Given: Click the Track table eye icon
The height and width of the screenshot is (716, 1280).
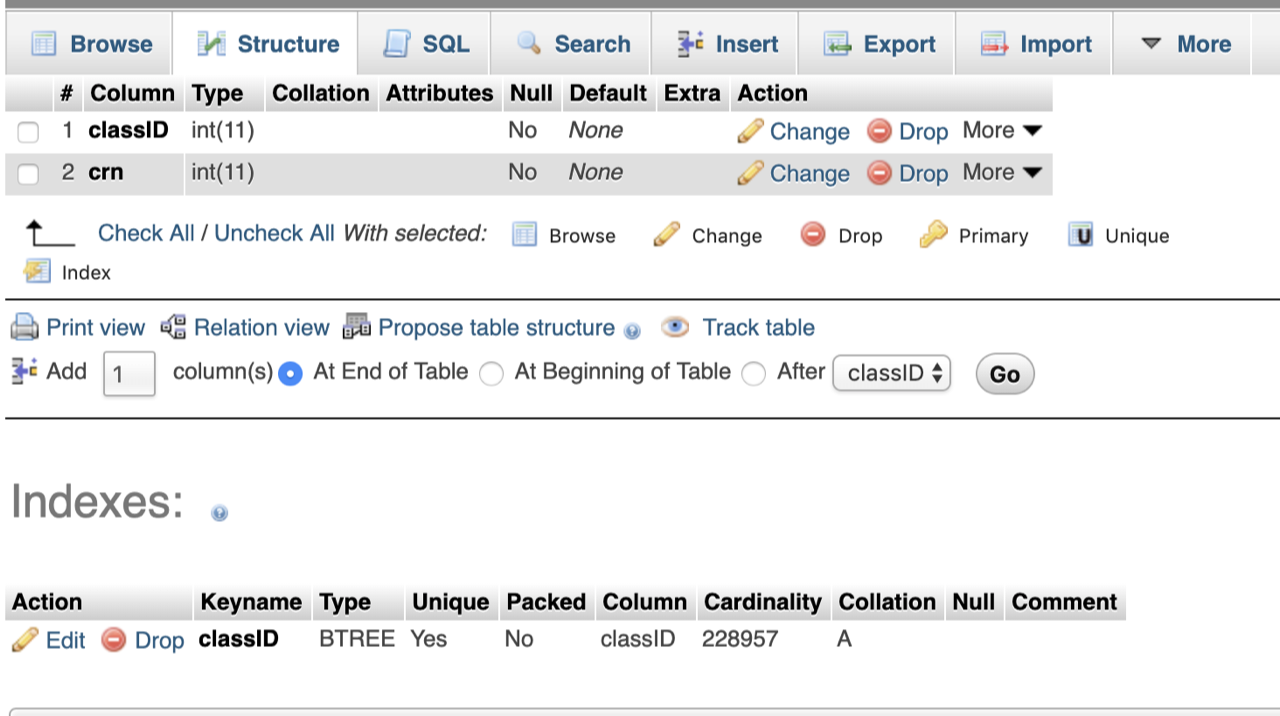Looking at the screenshot, I should tap(675, 328).
